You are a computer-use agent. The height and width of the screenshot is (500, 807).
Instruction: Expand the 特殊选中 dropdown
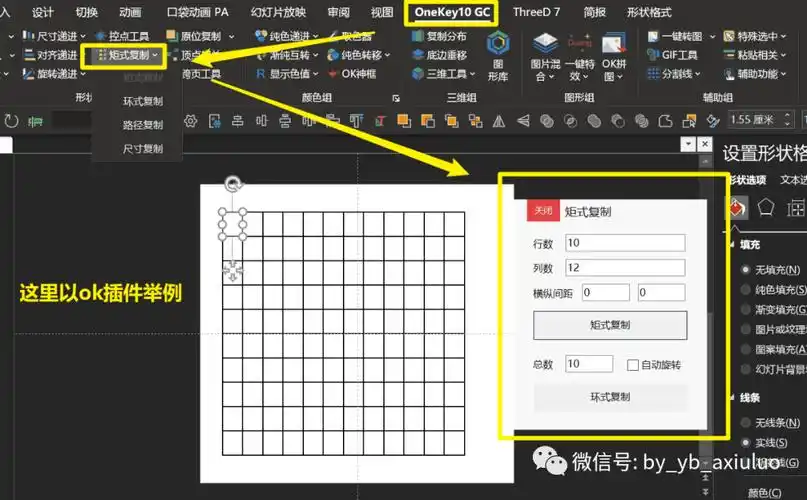783,36
